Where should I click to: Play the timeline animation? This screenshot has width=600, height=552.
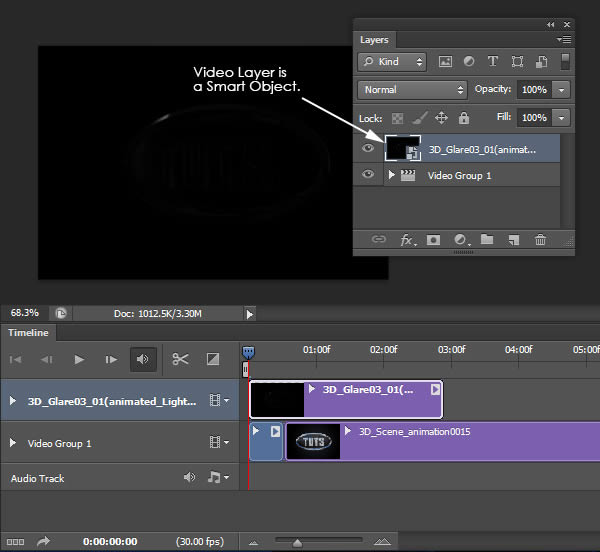(79, 360)
